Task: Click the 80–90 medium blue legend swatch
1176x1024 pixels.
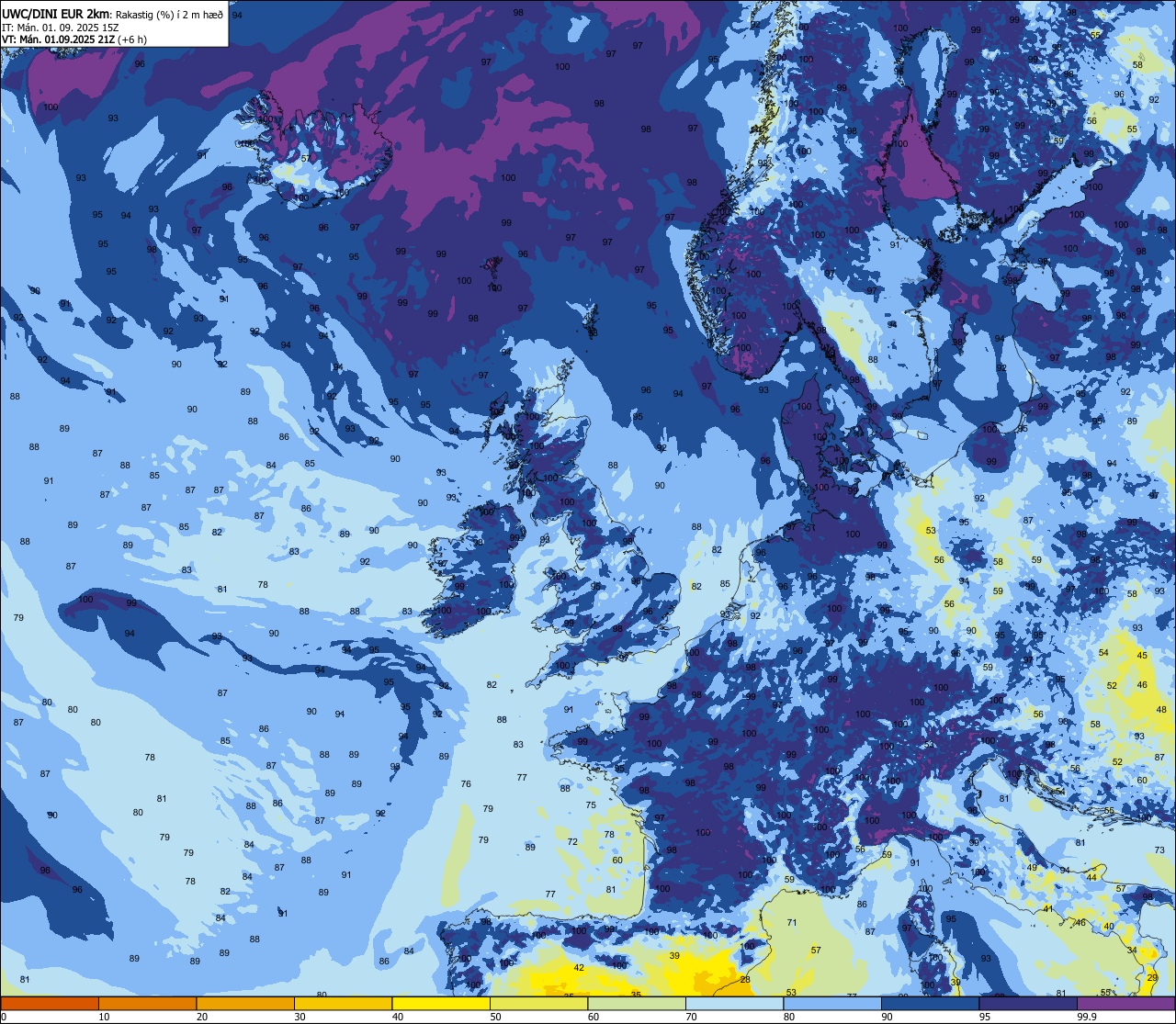Action: point(832,1004)
